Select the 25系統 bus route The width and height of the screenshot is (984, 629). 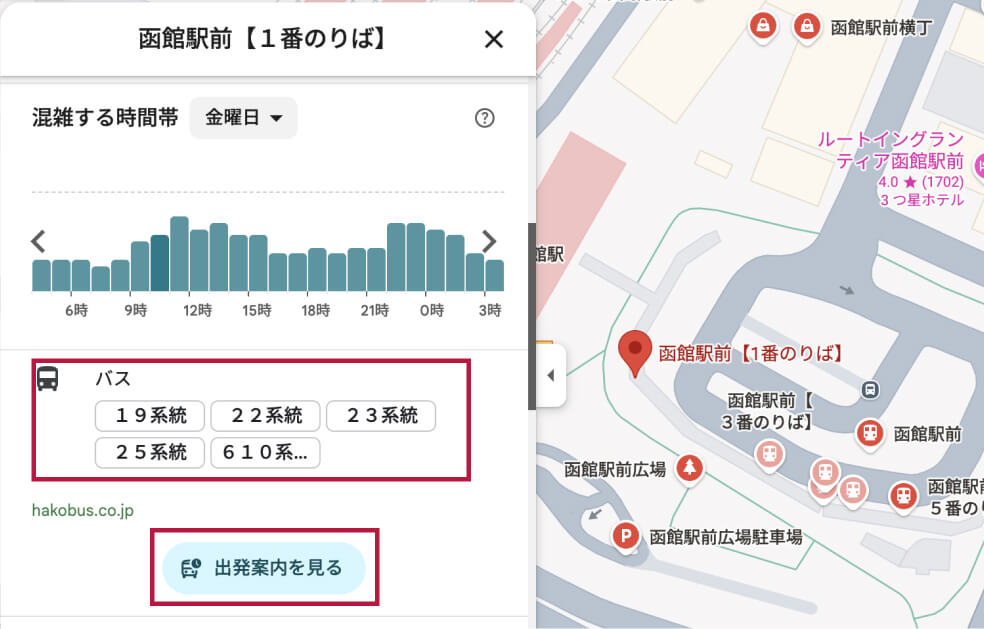tap(150, 453)
